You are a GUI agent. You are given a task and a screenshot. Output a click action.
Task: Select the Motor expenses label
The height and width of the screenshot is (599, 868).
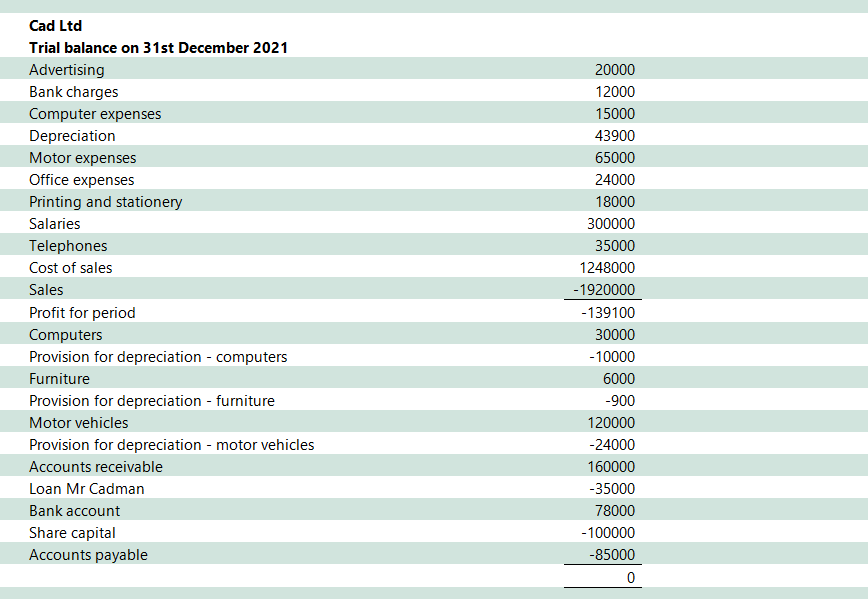[x=82, y=158]
